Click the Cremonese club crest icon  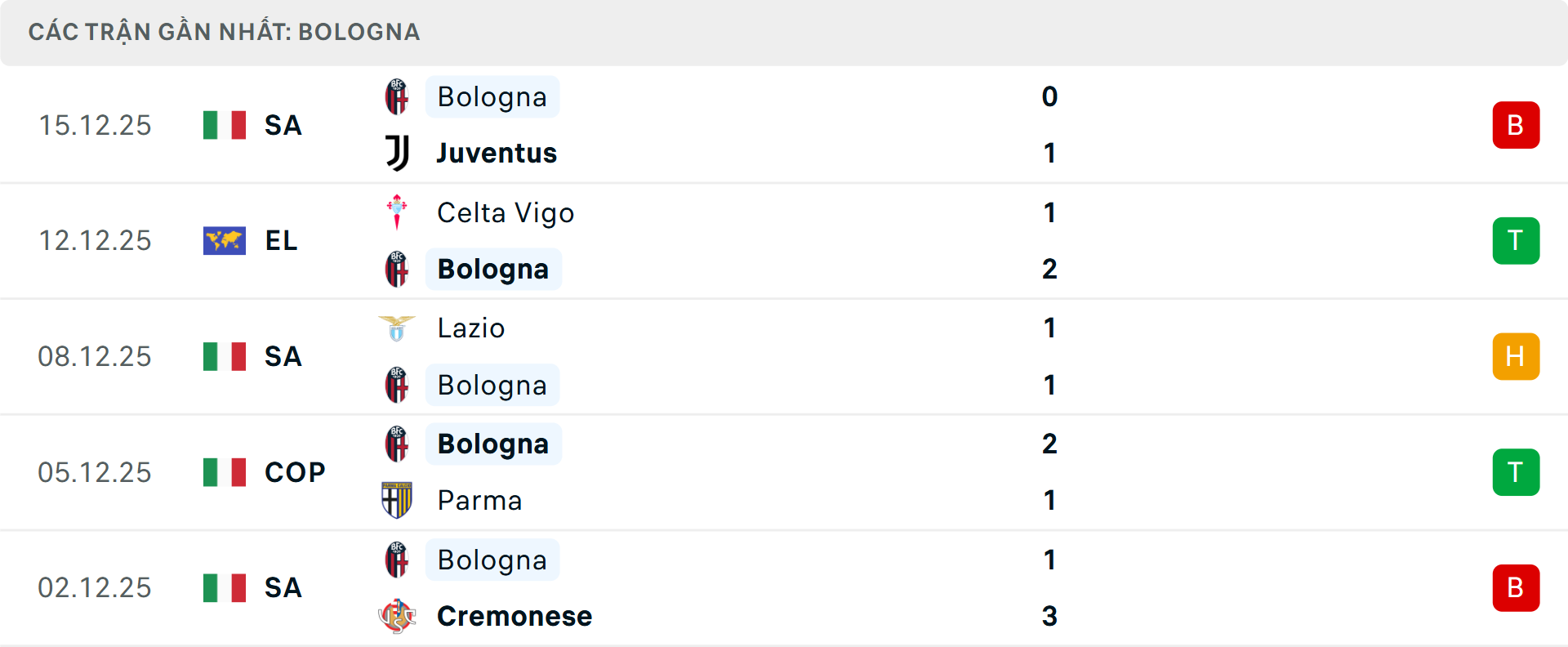pos(397,616)
